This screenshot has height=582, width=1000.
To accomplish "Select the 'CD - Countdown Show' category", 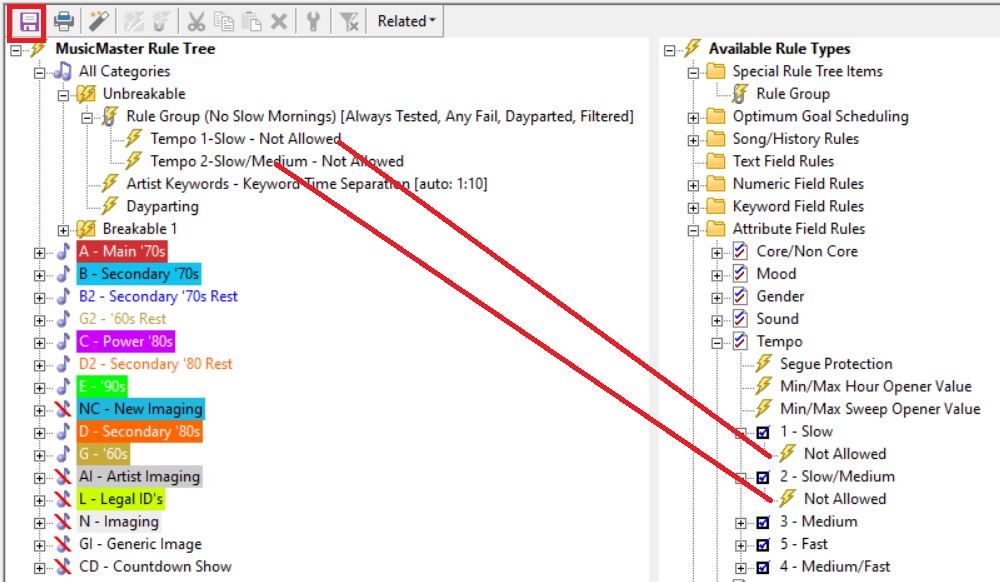I will [155, 566].
